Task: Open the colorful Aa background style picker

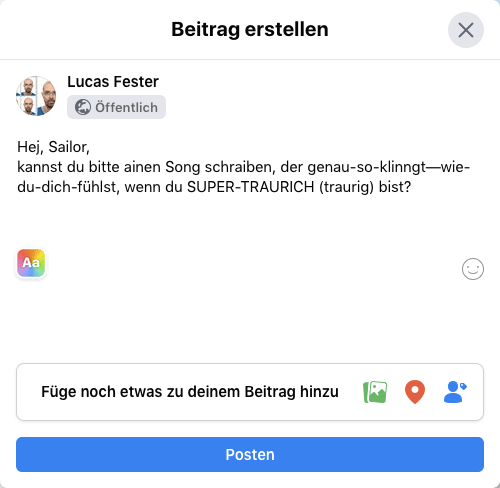Action: pyautogui.click(x=31, y=263)
